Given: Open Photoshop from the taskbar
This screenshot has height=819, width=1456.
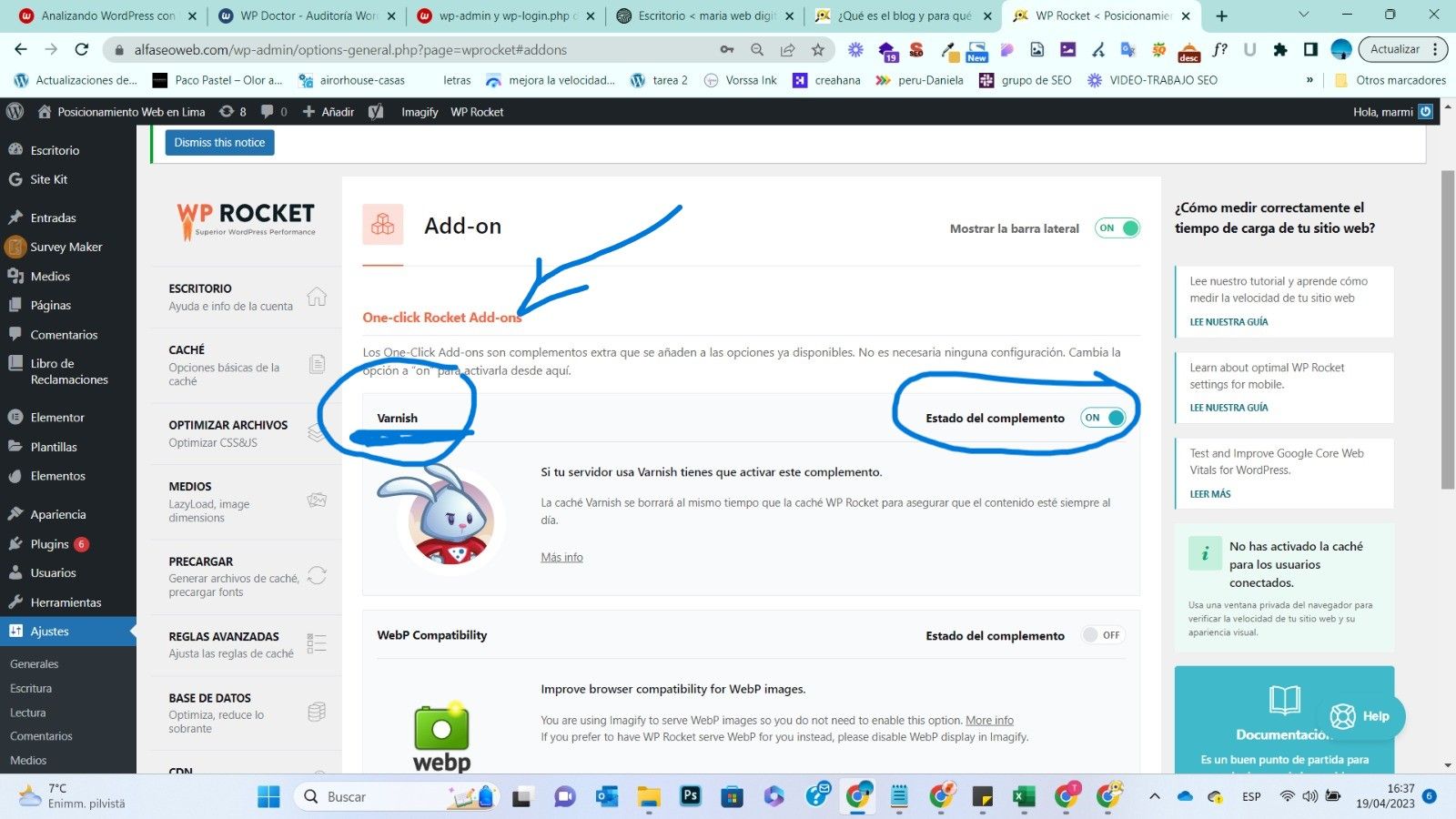Looking at the screenshot, I should tap(691, 796).
